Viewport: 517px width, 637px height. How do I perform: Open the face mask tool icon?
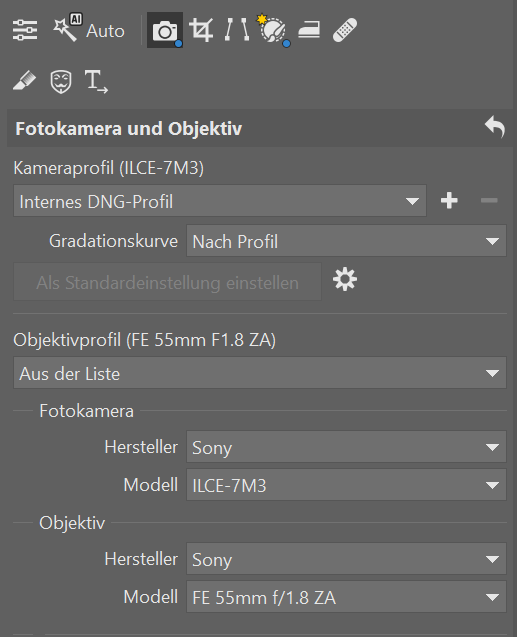[x=61, y=81]
